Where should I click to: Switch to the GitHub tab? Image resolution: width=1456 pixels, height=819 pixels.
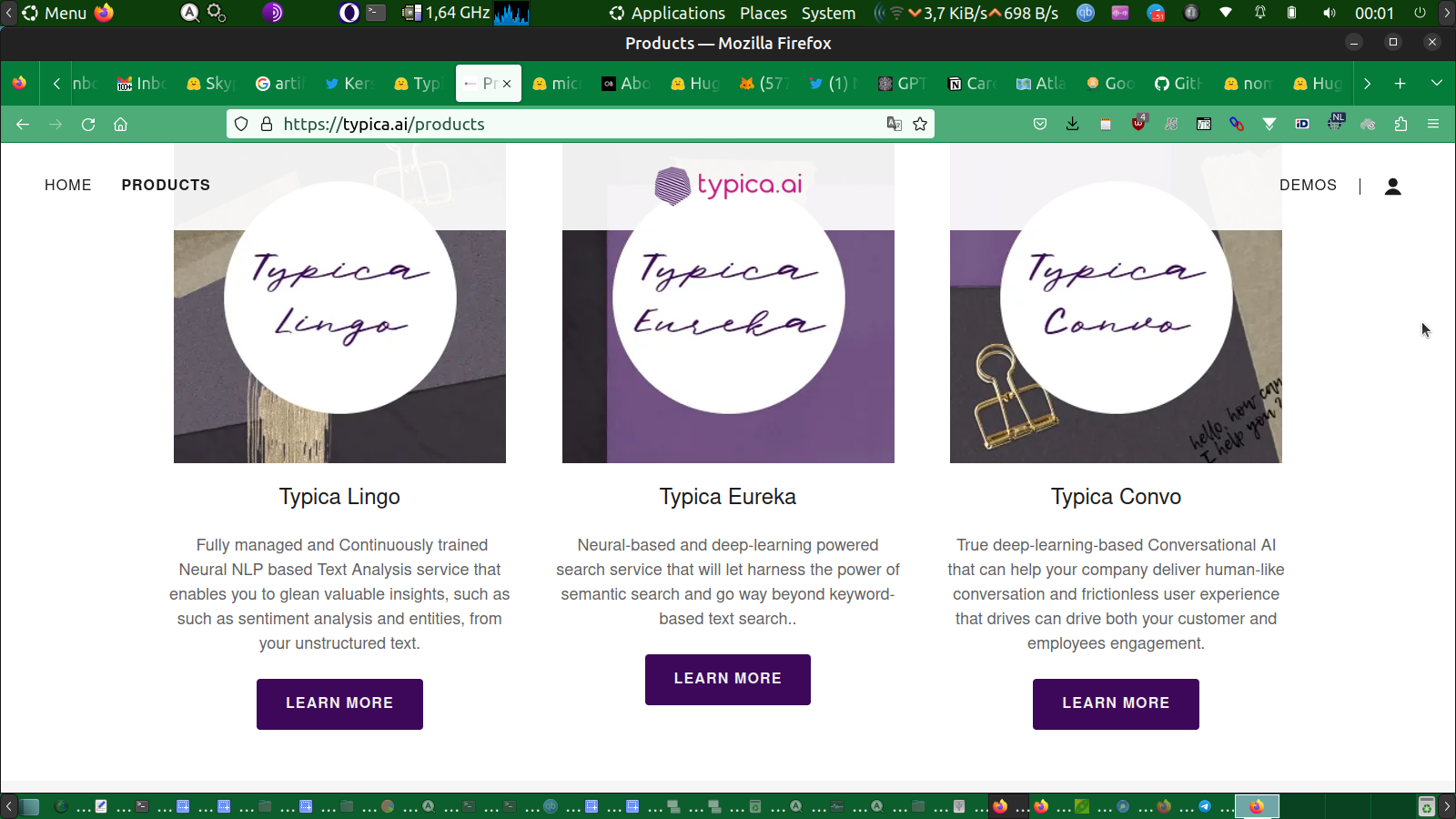tap(1178, 84)
